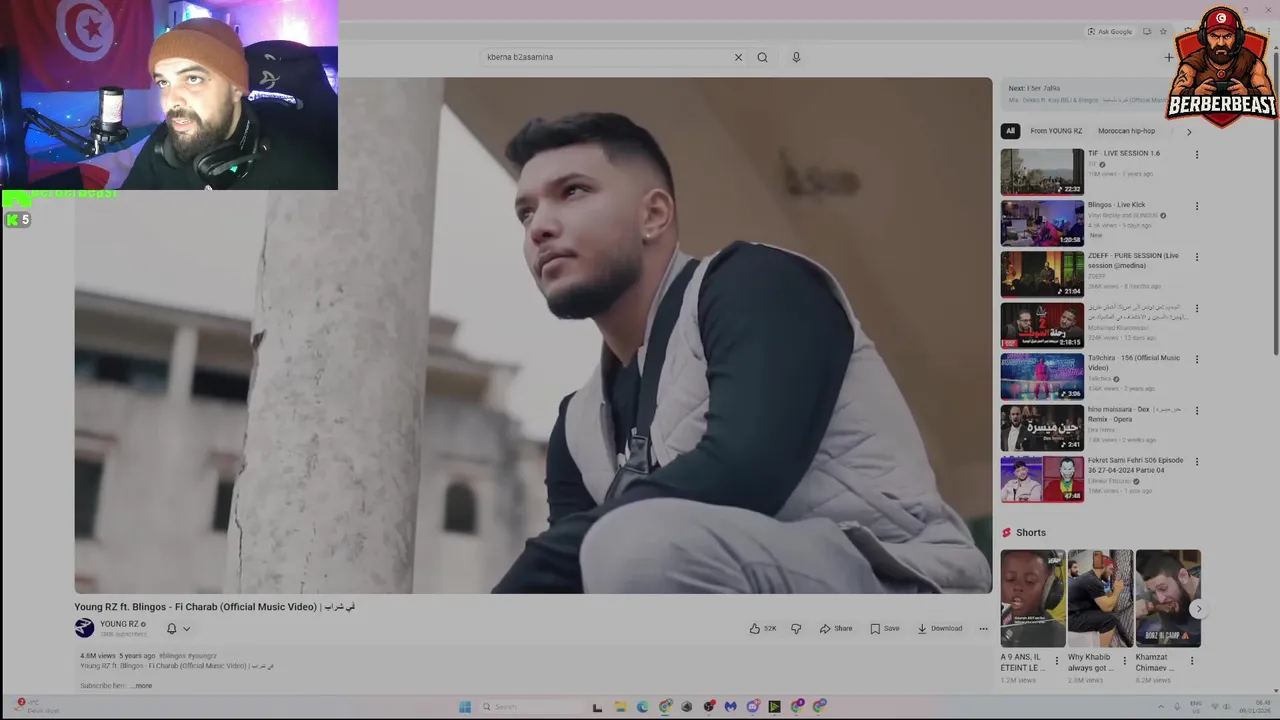Open hino maissara Dex Remix thumbnail
This screenshot has height=720, width=1280.
coord(1042,427)
